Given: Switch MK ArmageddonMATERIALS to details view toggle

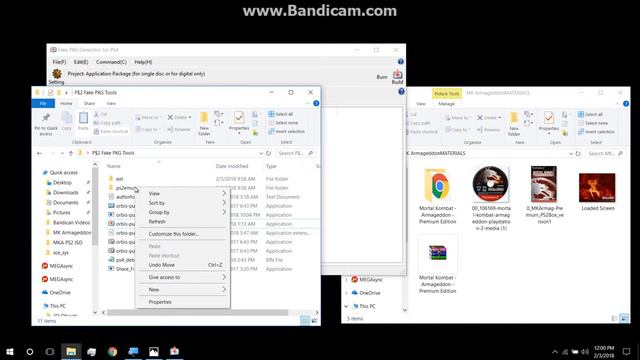Looking at the screenshot, I should pyautogui.click(x=614, y=318).
